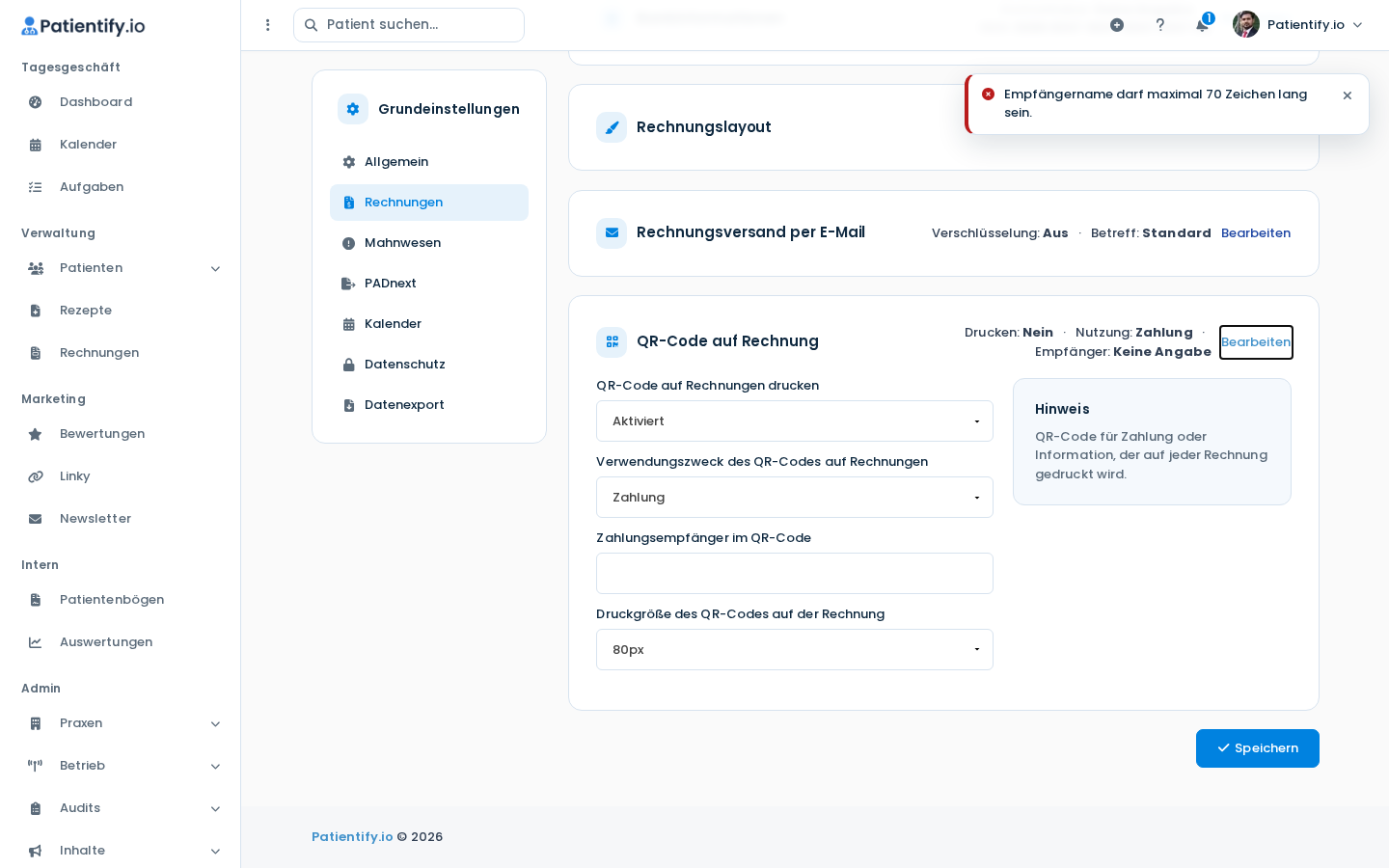1389x868 pixels.
Task: Click the plus circle add icon
Action: coord(1117,25)
